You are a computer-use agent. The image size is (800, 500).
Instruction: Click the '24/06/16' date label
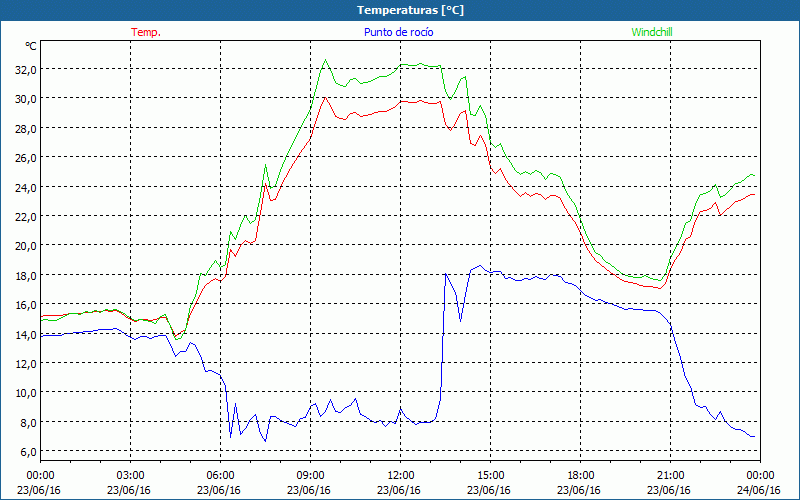click(x=759, y=490)
